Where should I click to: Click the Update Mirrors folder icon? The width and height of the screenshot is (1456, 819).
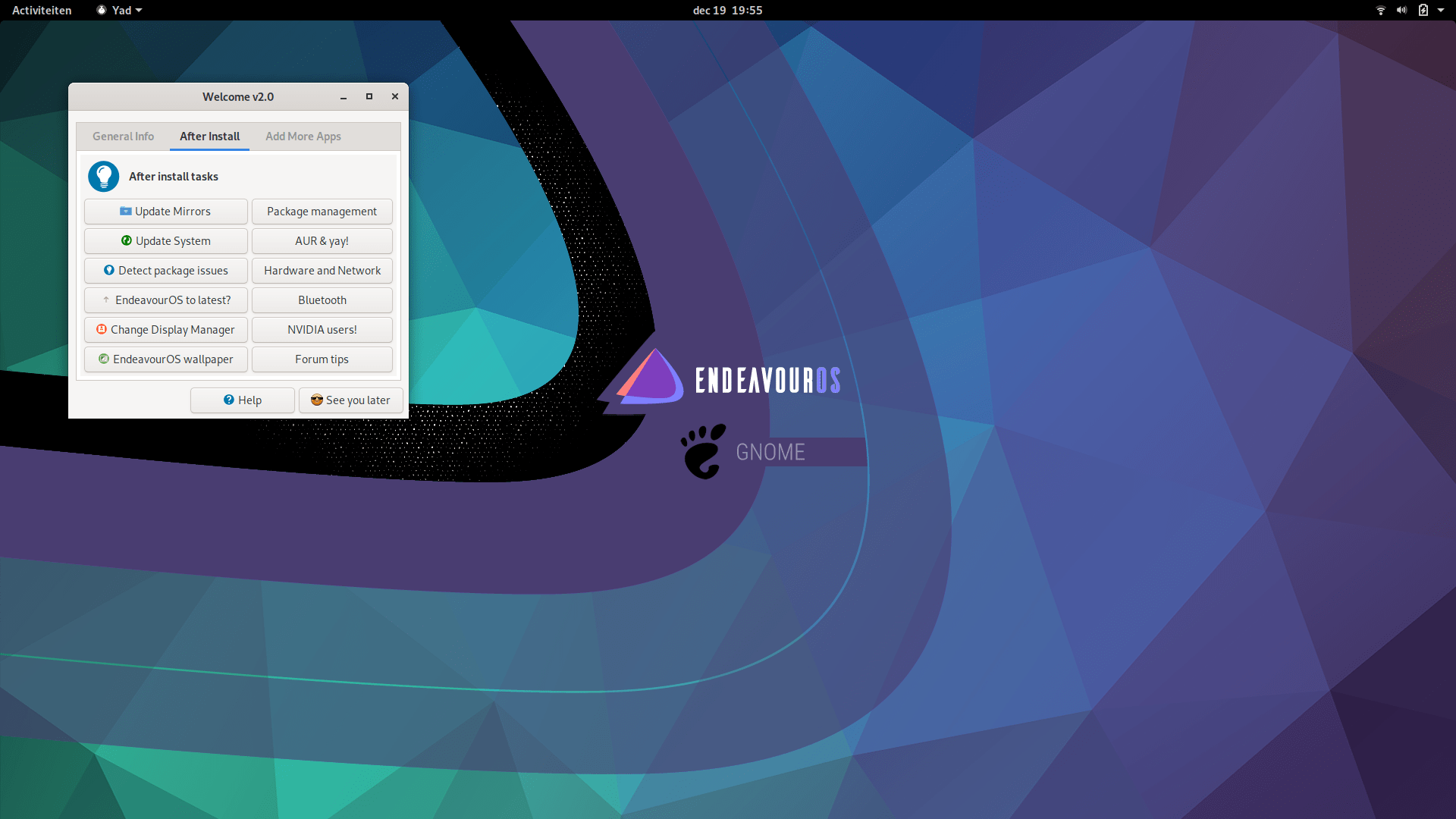pos(126,212)
